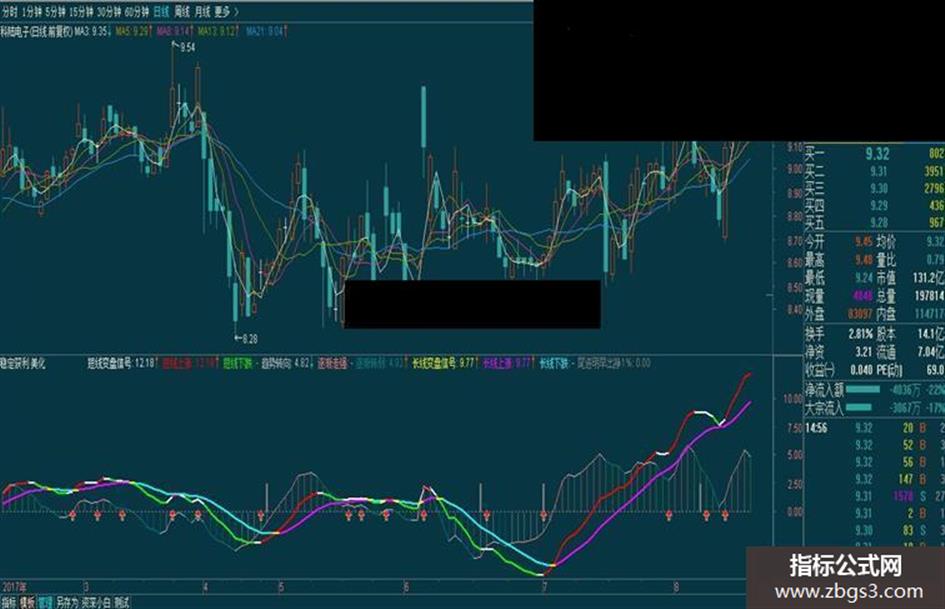This screenshot has width=945, height=609.
Task: Switch to the 周线 weekly chart tab
Action: (x=181, y=11)
